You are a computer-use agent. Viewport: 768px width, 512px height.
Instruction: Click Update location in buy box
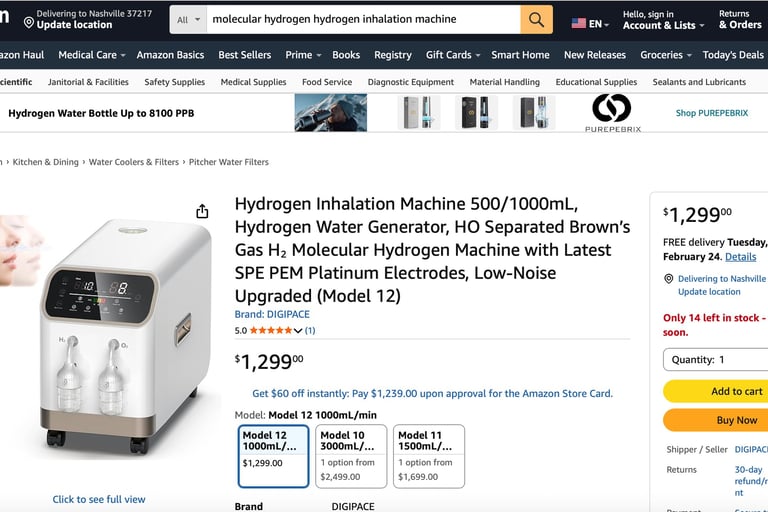click(709, 292)
